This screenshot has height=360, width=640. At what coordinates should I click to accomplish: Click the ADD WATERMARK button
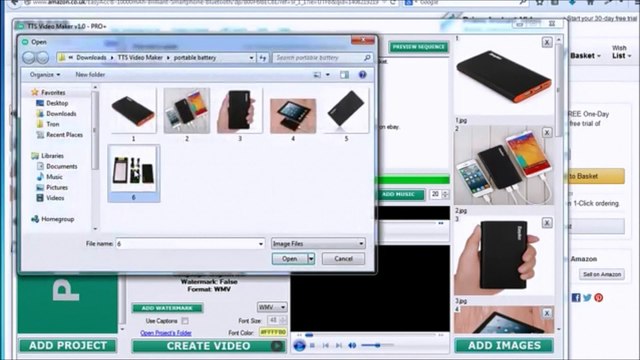click(x=167, y=308)
